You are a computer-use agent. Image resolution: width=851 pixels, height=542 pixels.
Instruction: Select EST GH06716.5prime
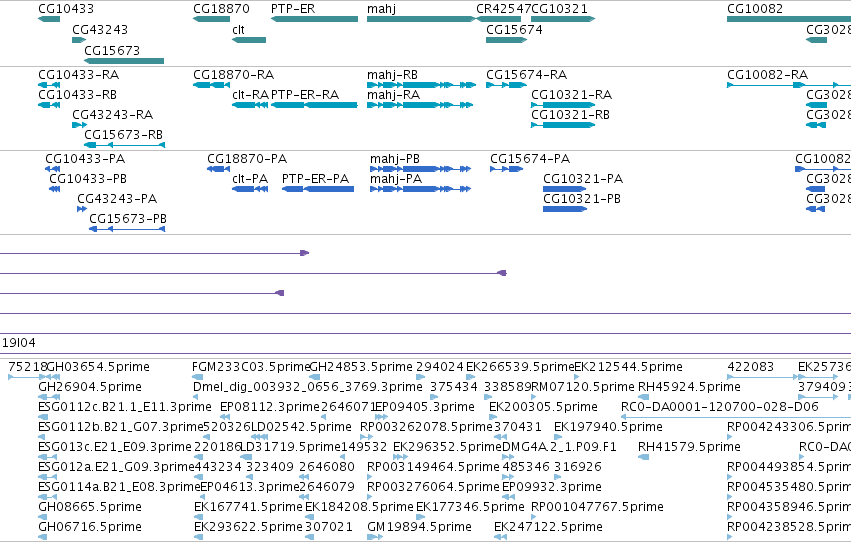tap(90, 527)
